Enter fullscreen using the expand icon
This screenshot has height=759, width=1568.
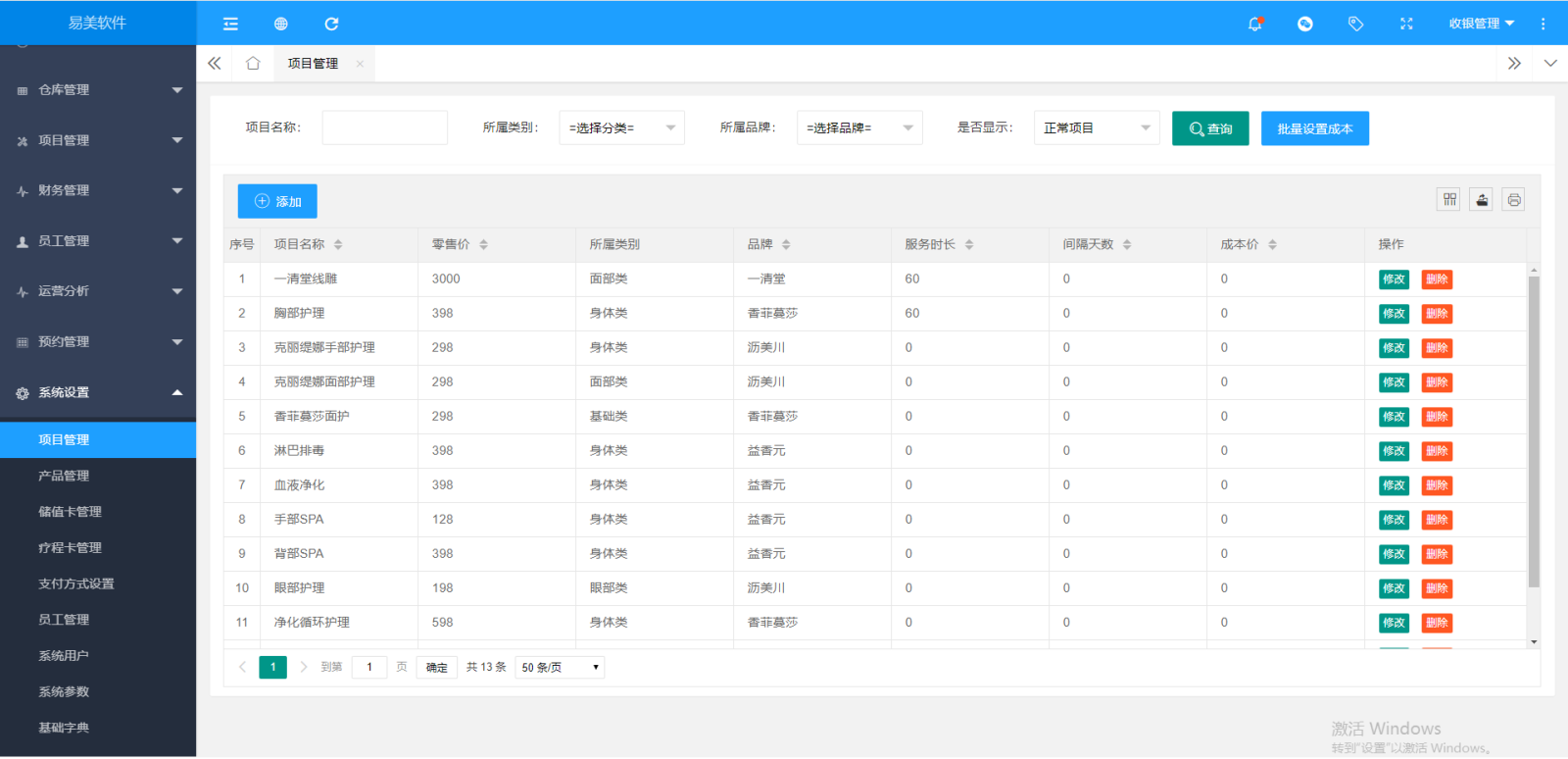(x=1406, y=24)
